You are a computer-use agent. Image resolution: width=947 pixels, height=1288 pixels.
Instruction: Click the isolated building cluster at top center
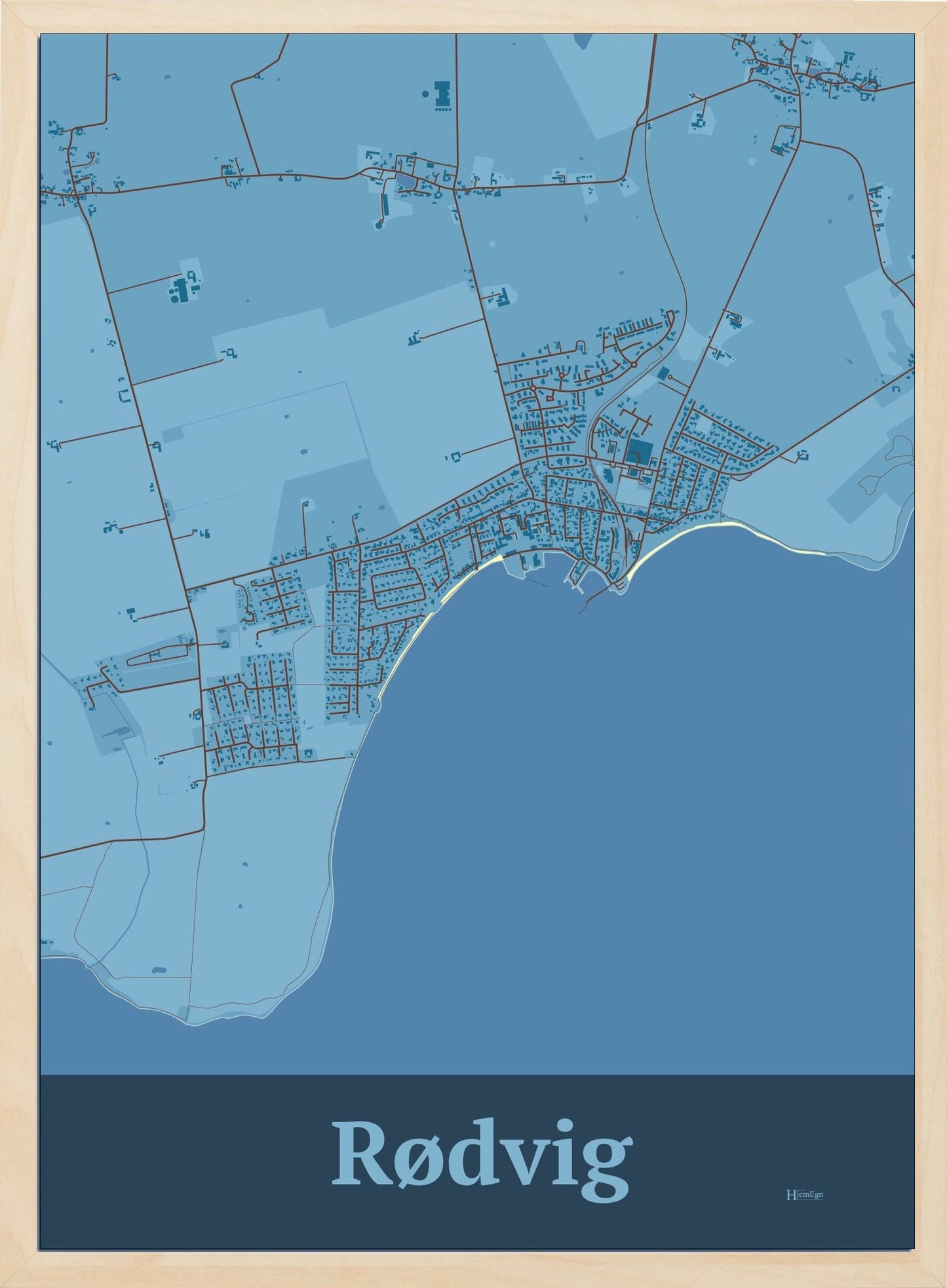(442, 96)
